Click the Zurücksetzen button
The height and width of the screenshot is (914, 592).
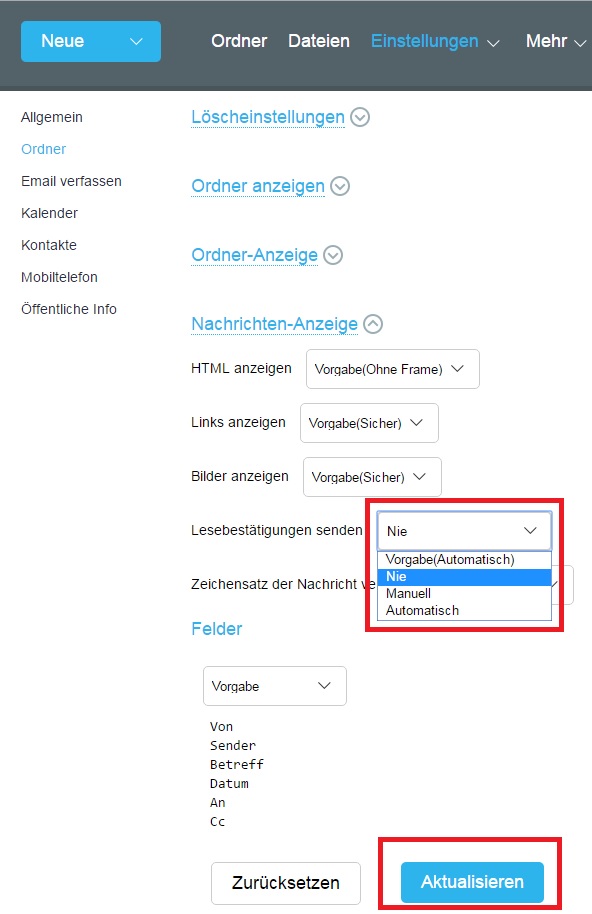pyautogui.click(x=285, y=882)
